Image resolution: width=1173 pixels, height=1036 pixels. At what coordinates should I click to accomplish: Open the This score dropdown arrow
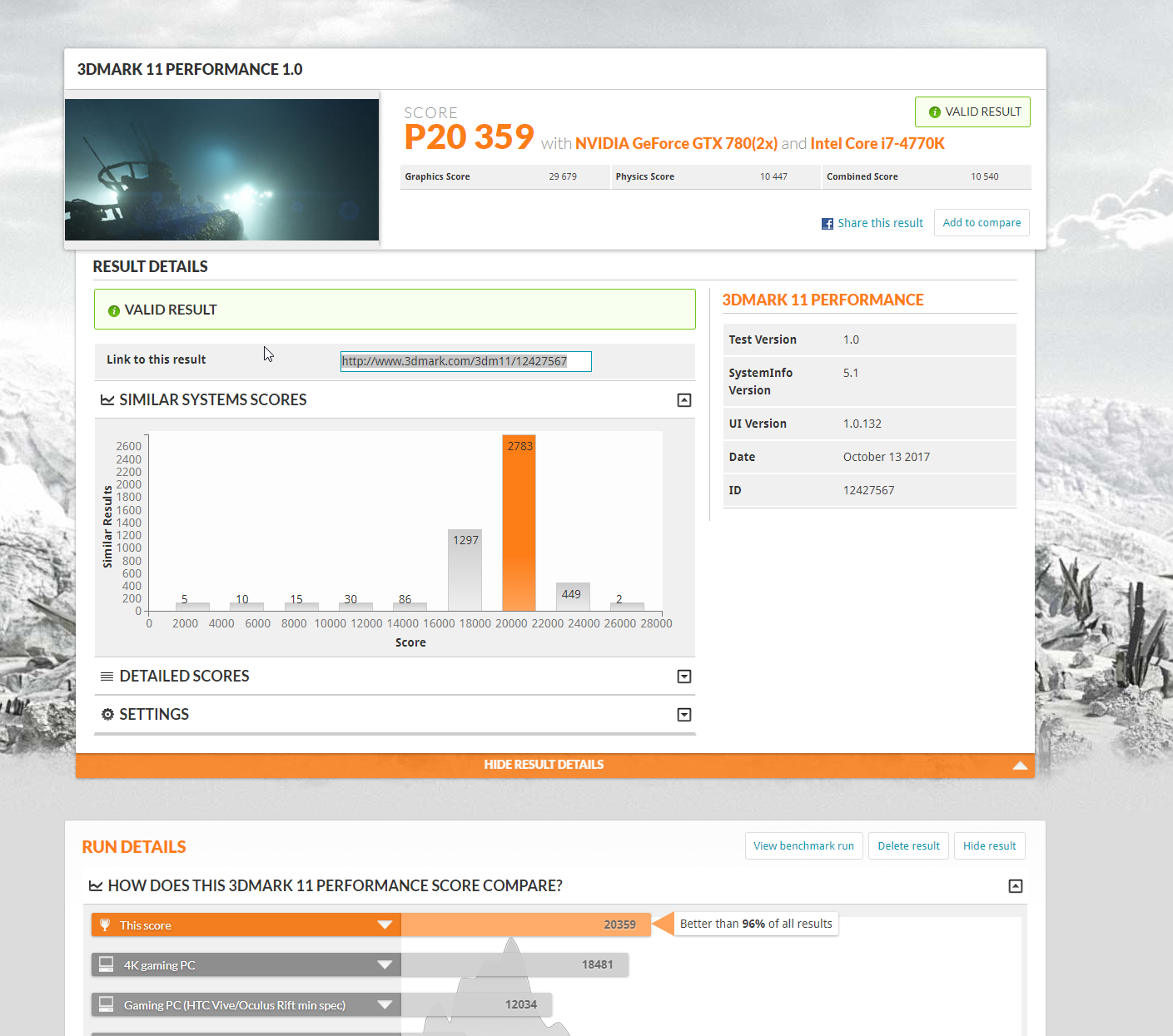click(x=385, y=924)
